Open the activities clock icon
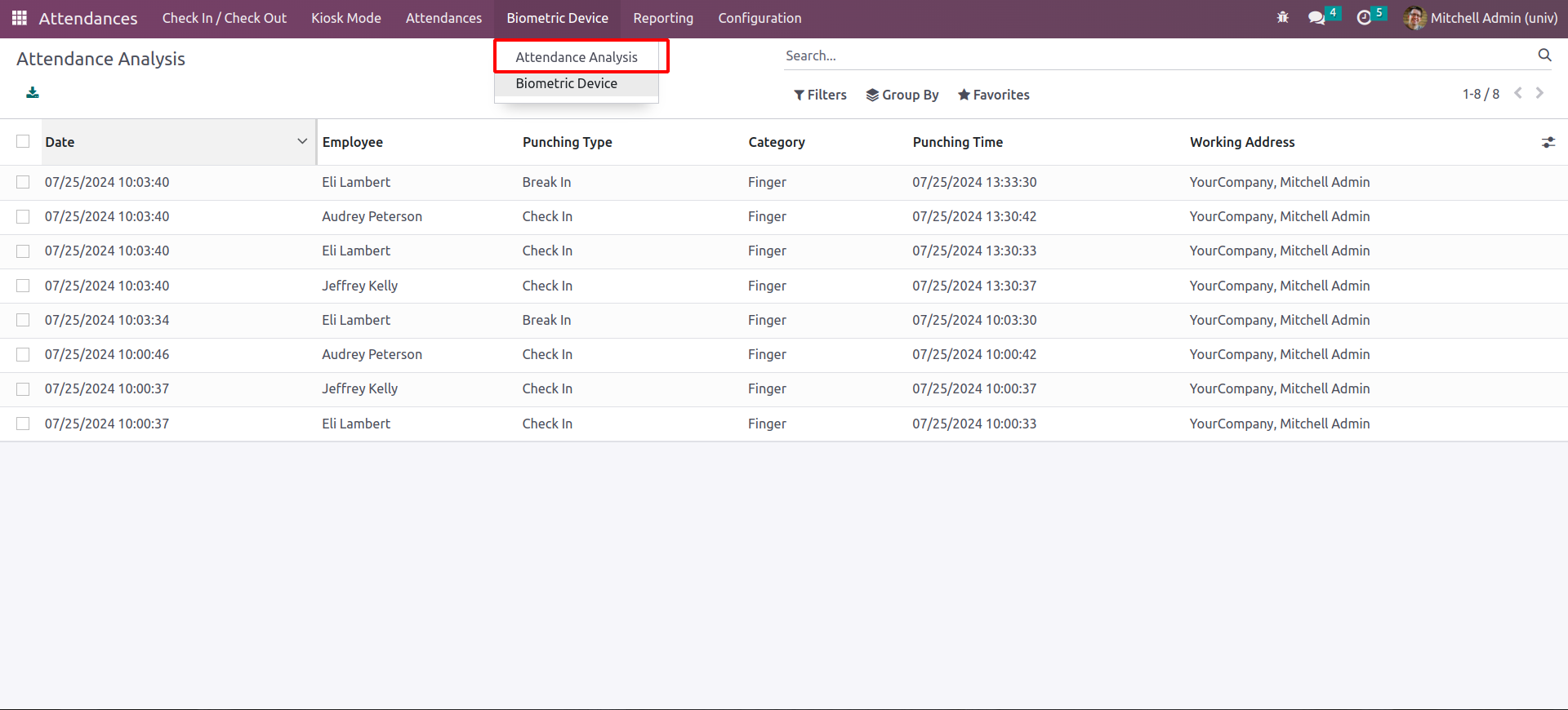The image size is (1568, 710). (1364, 18)
